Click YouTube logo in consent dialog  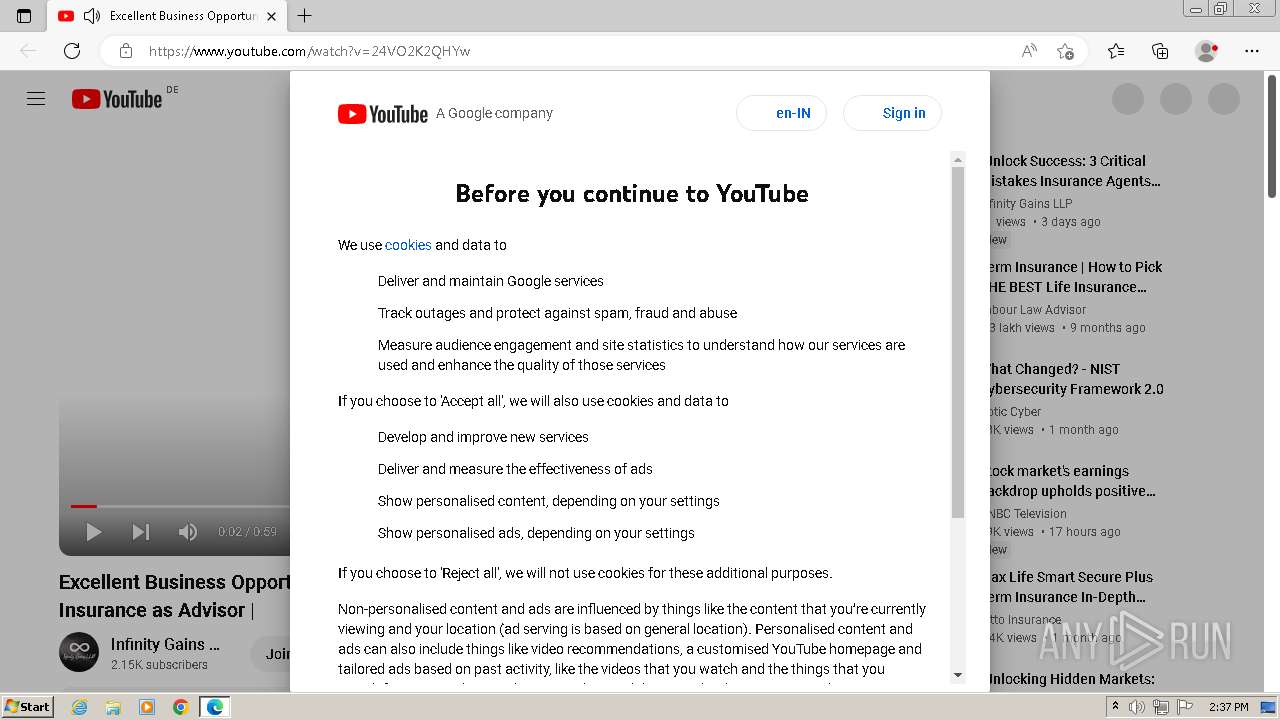tap(383, 114)
